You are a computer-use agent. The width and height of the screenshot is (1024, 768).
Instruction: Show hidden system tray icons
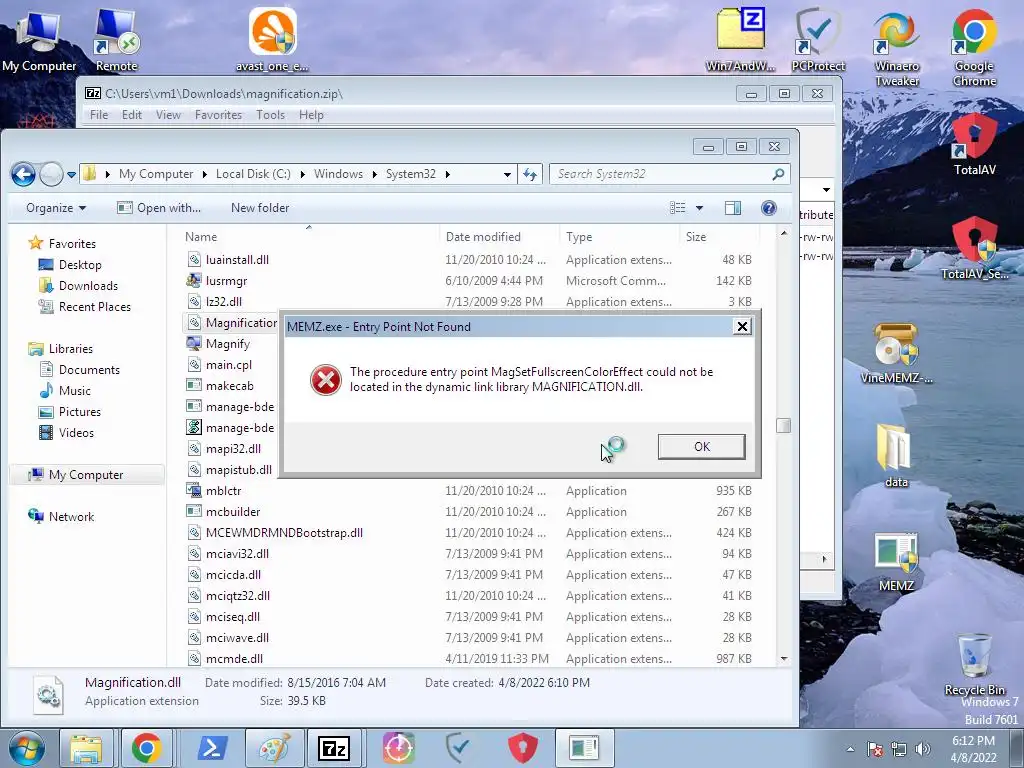[850, 749]
